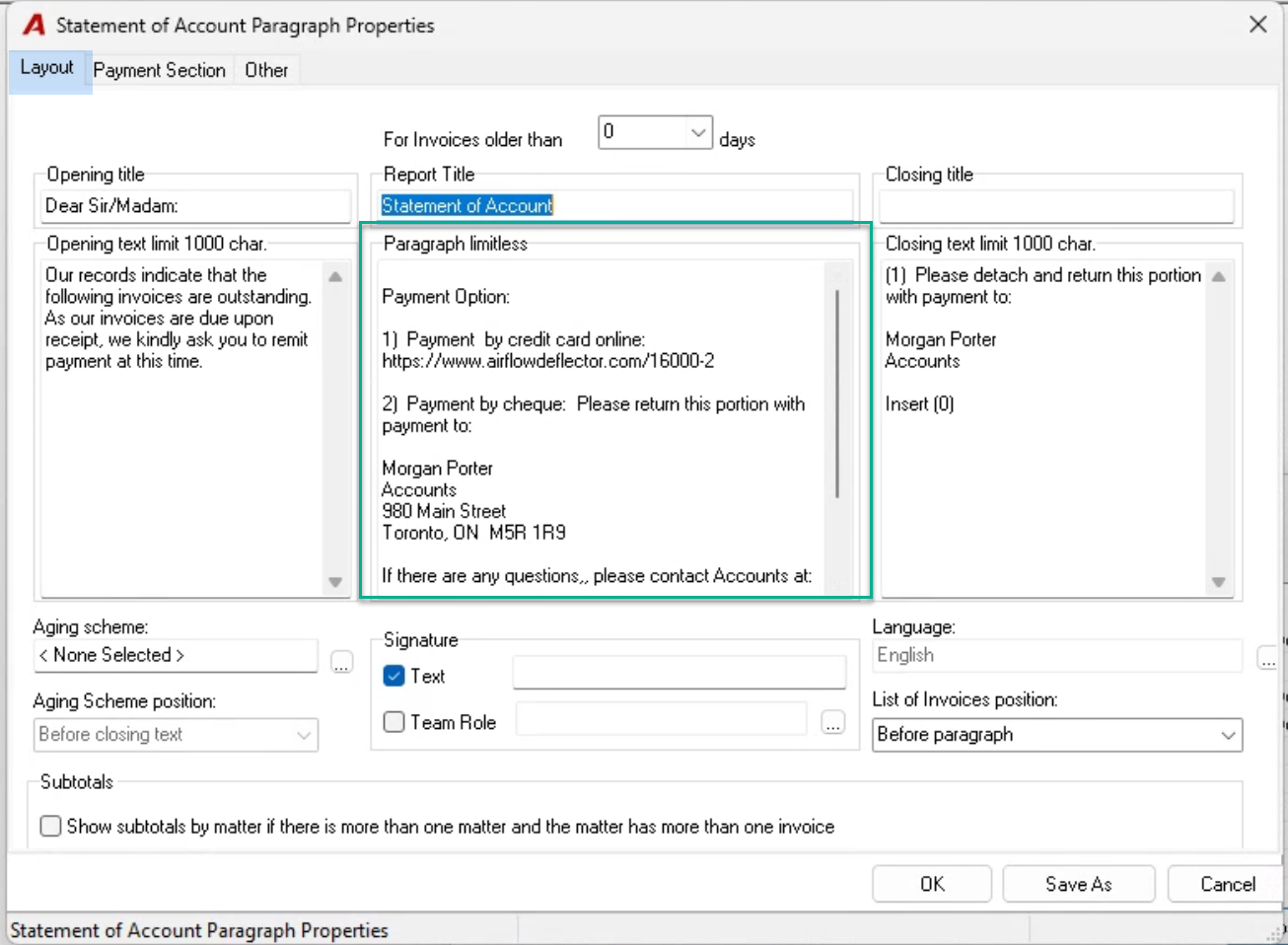1288x945 pixels.
Task: Close the Statement of Account dialog
Action: (x=1257, y=25)
